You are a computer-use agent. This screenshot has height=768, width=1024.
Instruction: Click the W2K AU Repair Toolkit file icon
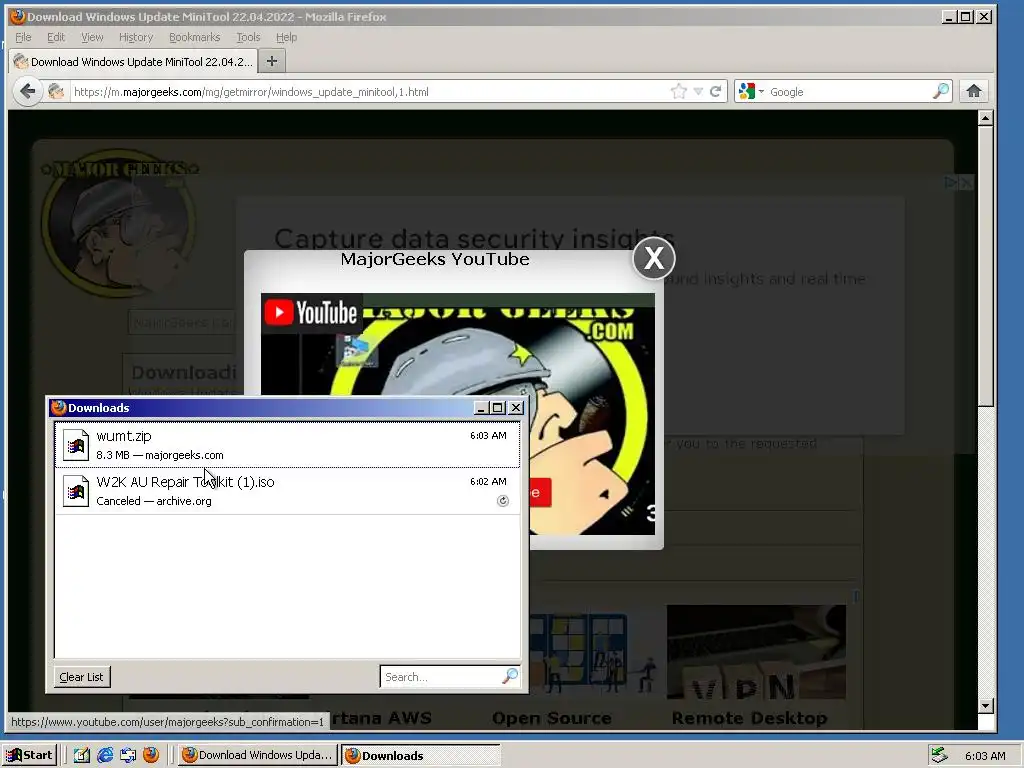pyautogui.click(x=76, y=491)
